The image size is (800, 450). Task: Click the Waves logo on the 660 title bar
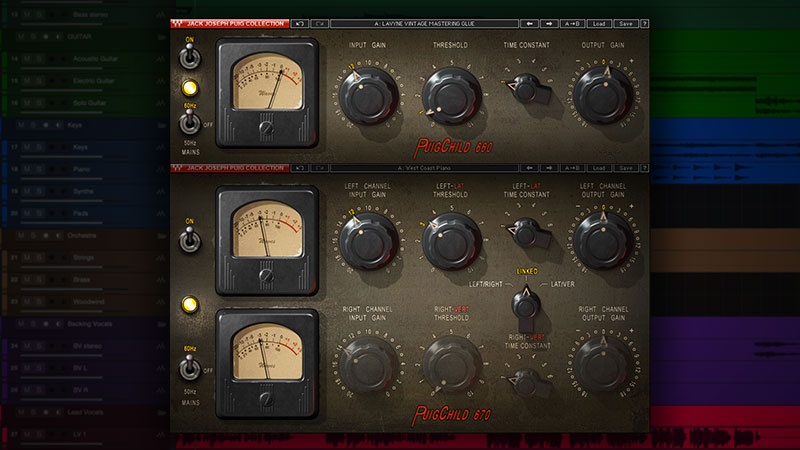pyautogui.click(x=177, y=23)
